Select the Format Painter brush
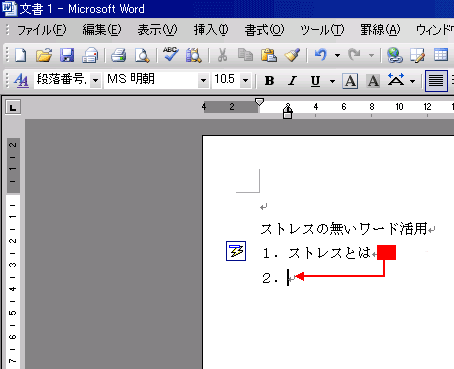The image size is (454, 369). (292, 55)
